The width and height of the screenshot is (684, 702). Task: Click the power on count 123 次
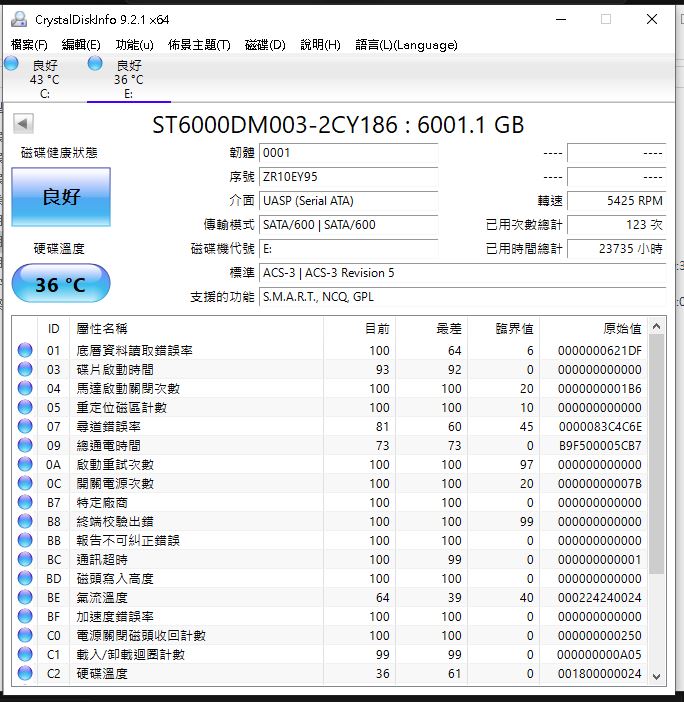[616, 225]
